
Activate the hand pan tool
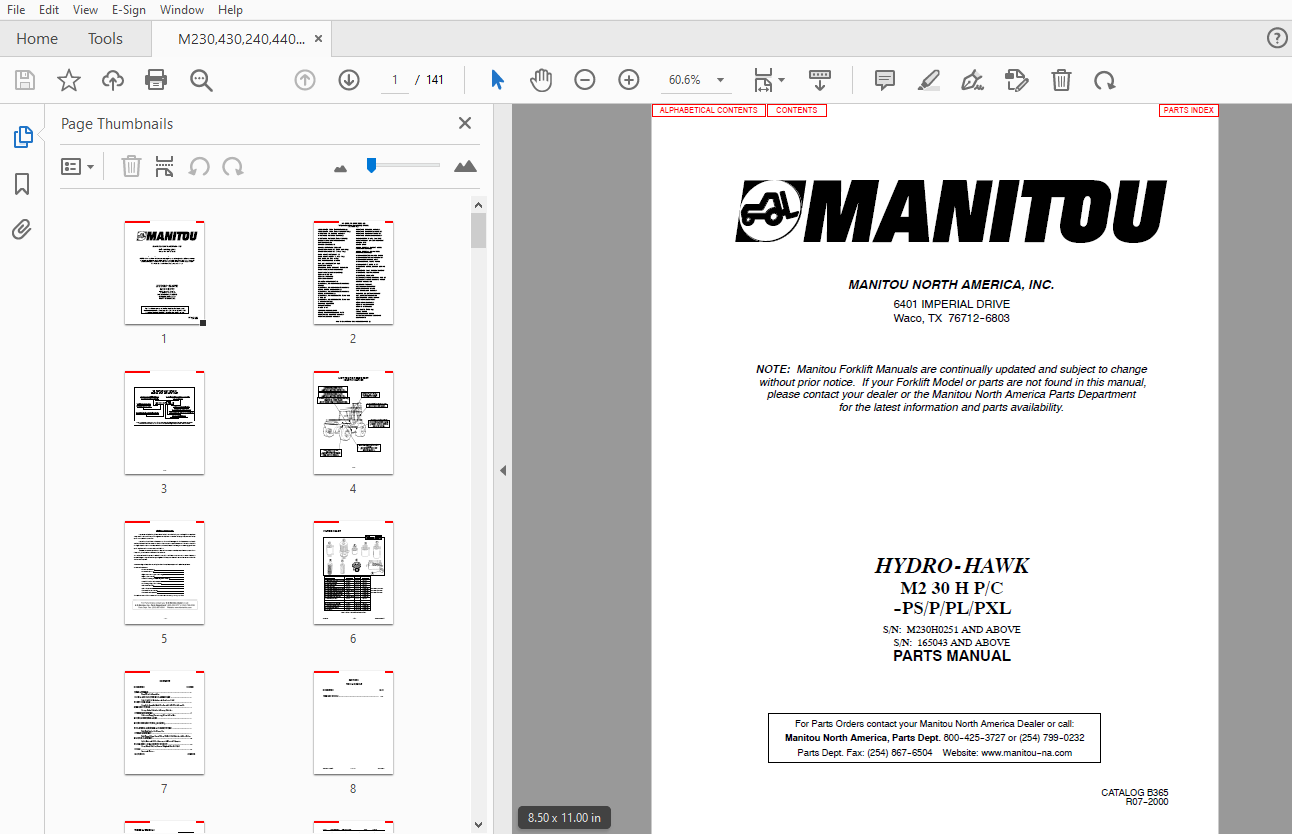[541, 80]
